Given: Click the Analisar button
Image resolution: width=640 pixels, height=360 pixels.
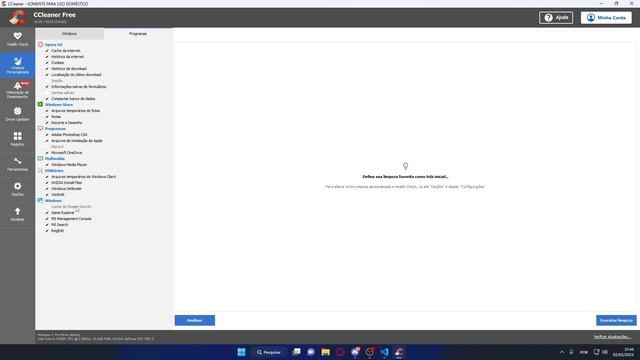Looking at the screenshot, I should coord(195,320).
